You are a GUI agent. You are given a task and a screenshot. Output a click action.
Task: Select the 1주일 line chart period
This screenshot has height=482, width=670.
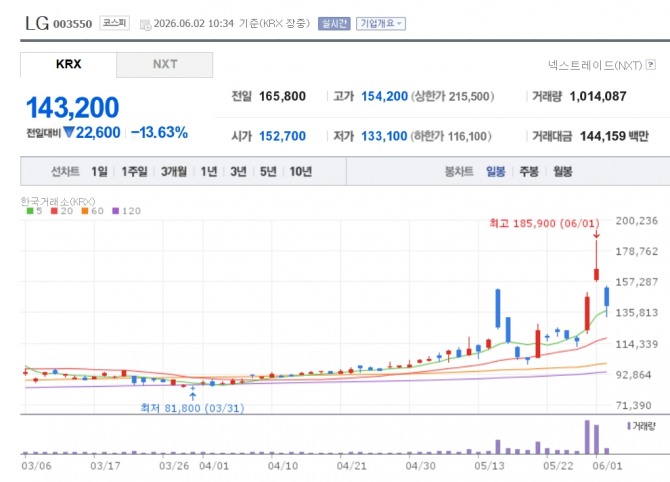(x=134, y=171)
